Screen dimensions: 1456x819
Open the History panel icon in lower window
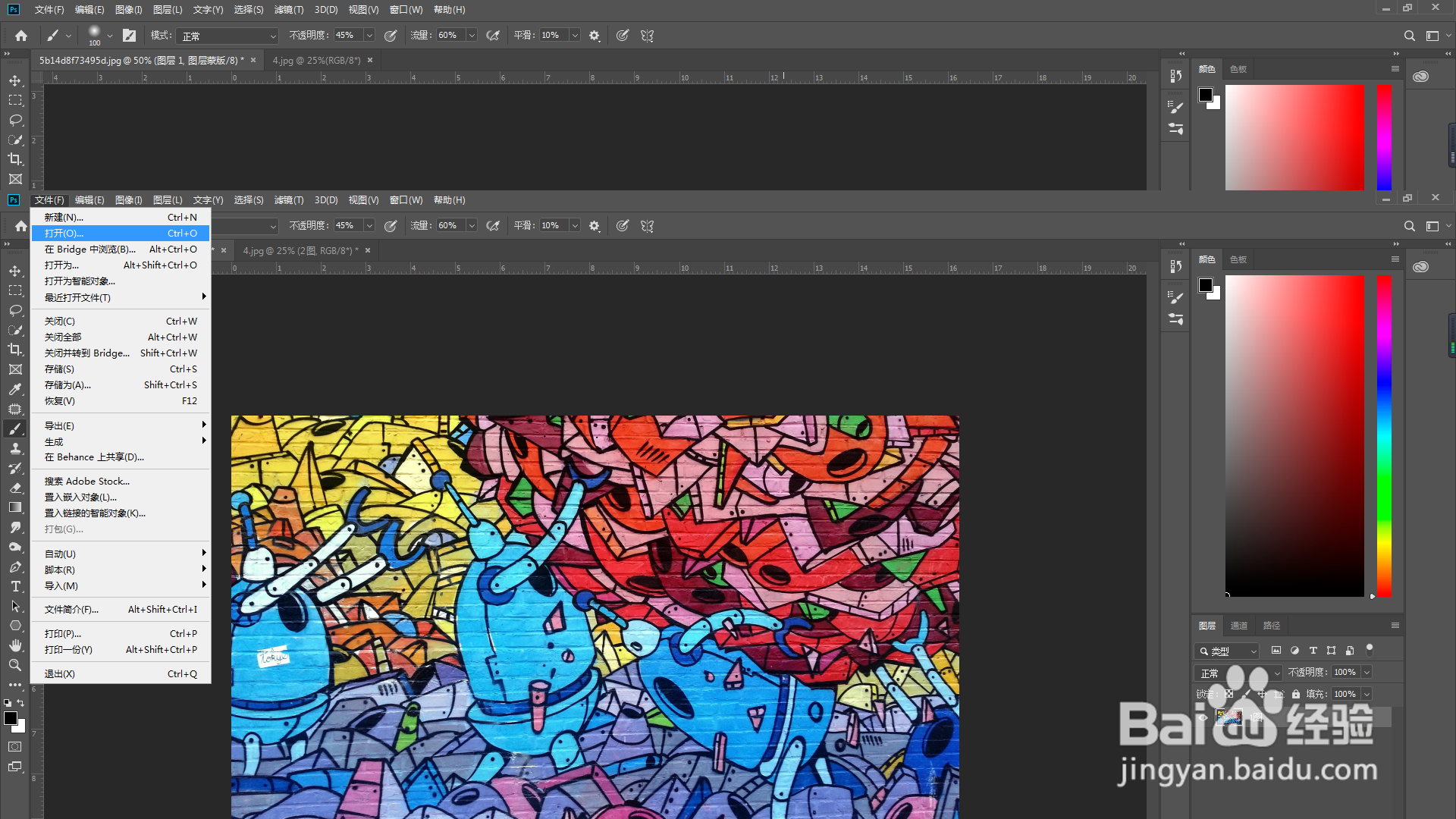pos(1175,266)
